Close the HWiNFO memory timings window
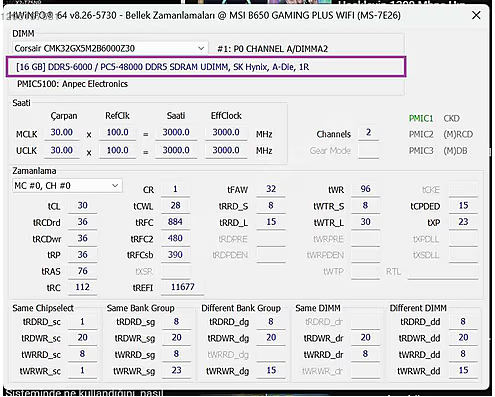 point(476,15)
